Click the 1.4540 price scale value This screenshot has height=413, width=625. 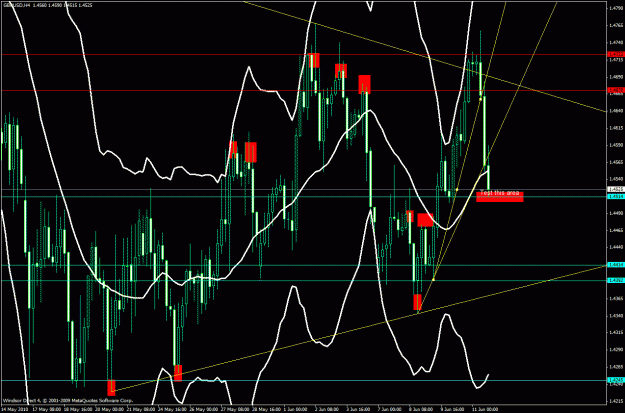tap(614, 179)
